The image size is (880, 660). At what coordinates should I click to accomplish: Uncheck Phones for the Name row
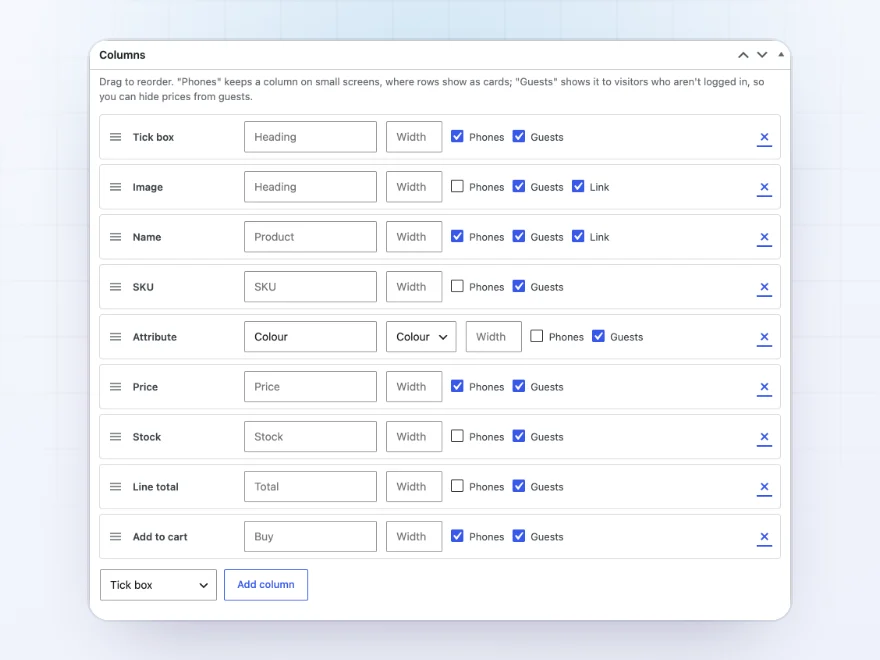457,236
